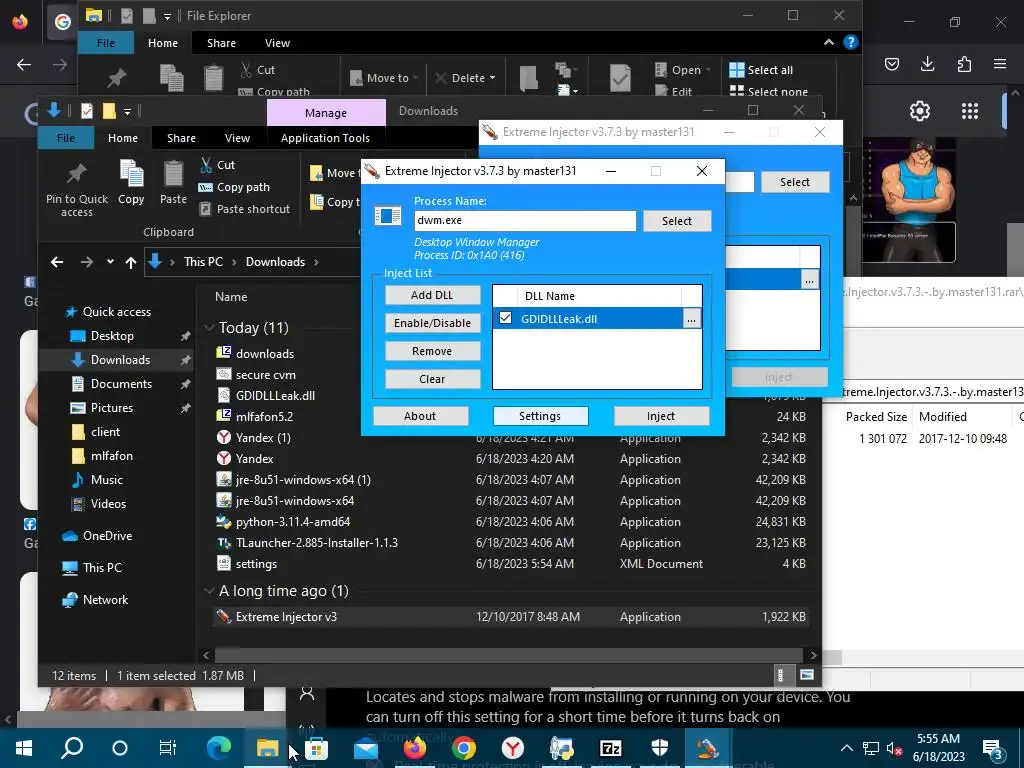Viewport: 1024px width, 768px height.
Task: Open the Home ribbon tab in the Downloads window
Action: point(123,138)
